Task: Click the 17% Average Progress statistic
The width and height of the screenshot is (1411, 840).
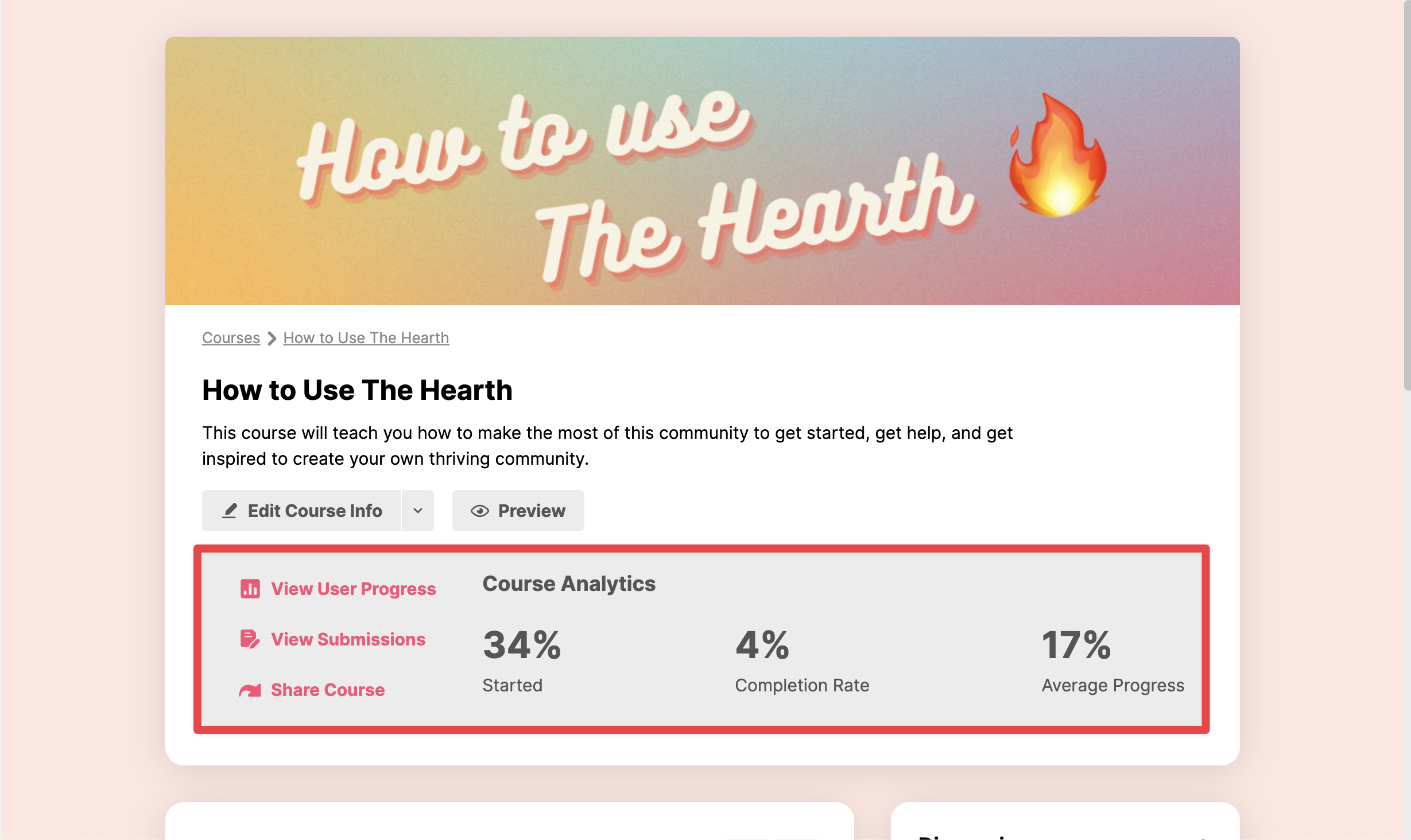Action: (1113, 660)
